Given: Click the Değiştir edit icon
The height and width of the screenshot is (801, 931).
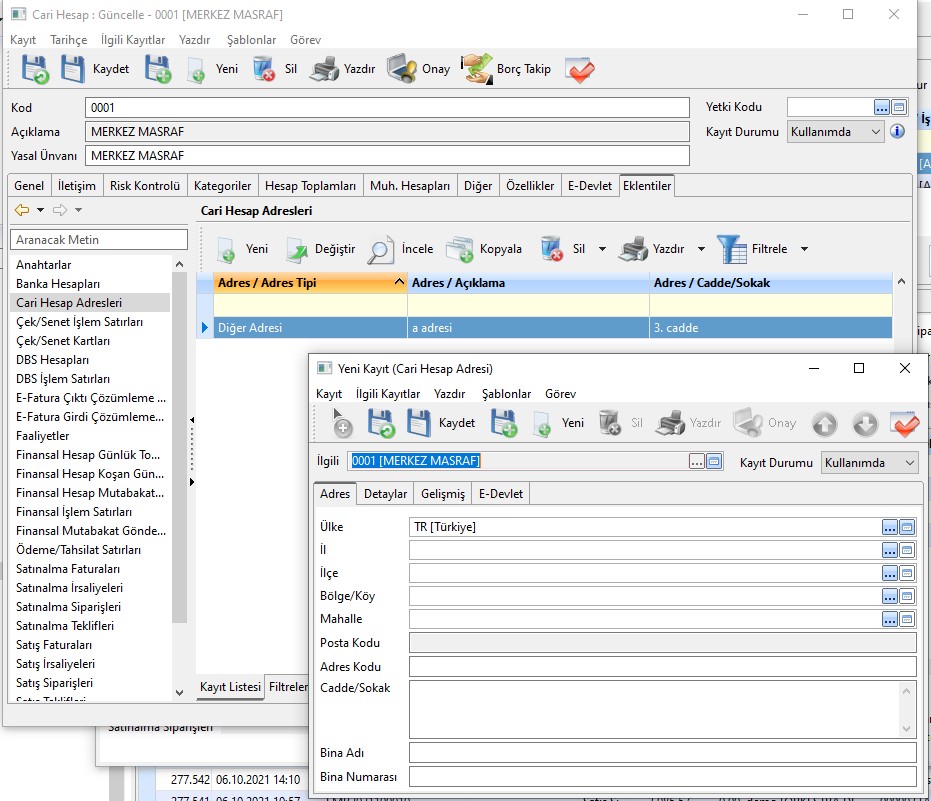Looking at the screenshot, I should (298, 249).
